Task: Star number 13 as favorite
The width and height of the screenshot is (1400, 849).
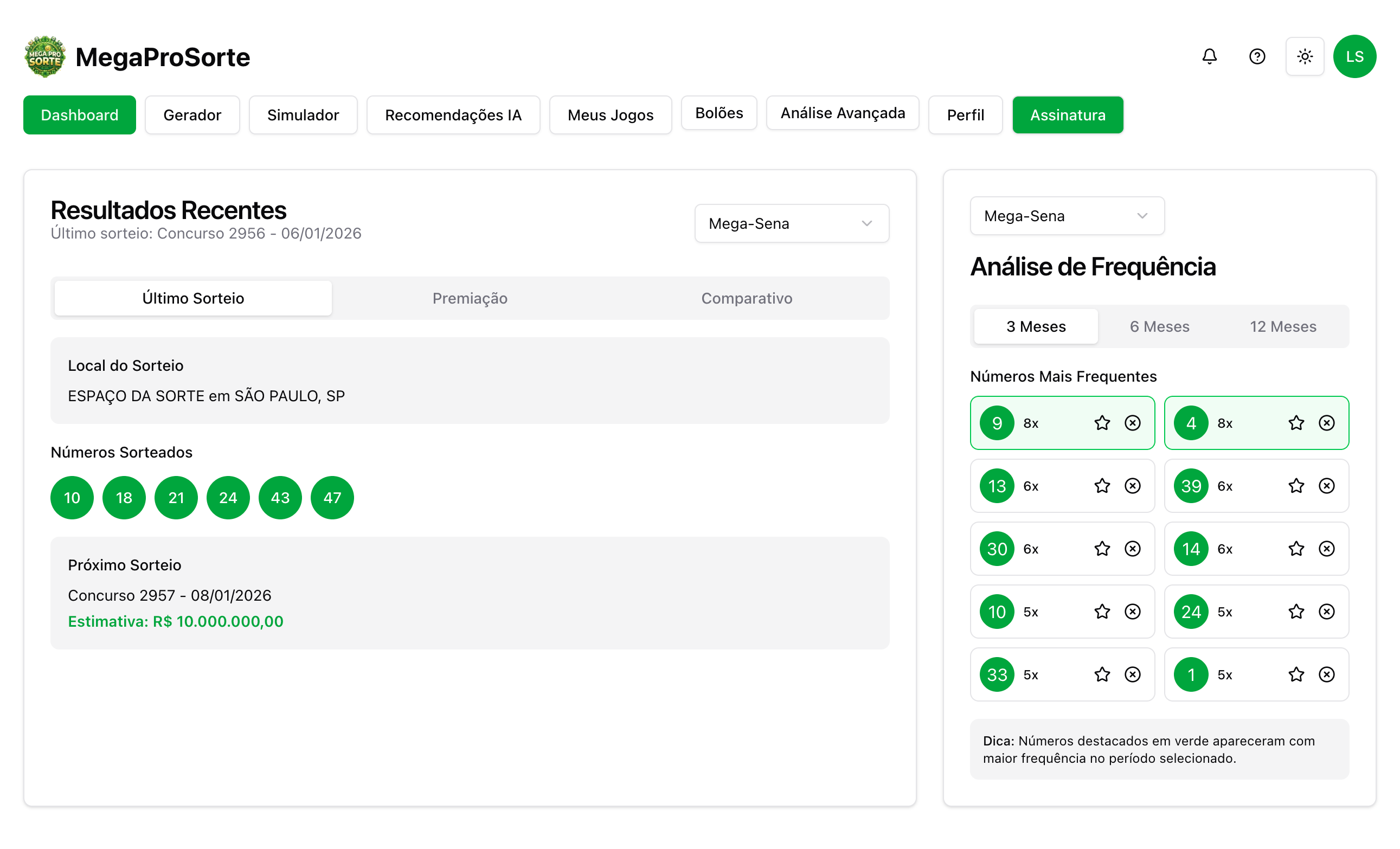Action: (1102, 486)
